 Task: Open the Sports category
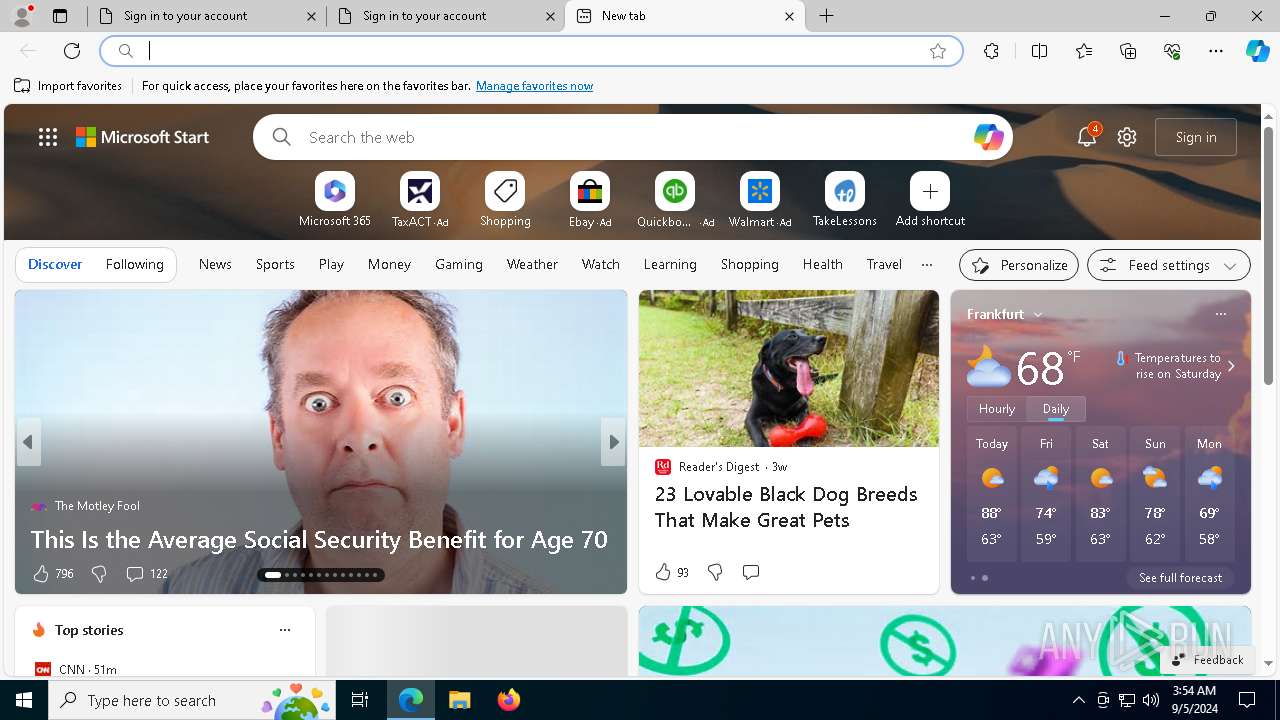[x=275, y=265]
